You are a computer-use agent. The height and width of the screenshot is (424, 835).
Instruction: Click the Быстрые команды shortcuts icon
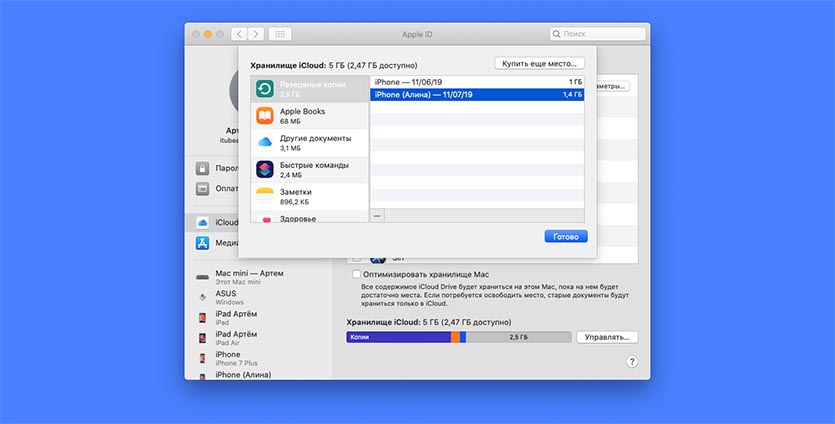(265, 169)
